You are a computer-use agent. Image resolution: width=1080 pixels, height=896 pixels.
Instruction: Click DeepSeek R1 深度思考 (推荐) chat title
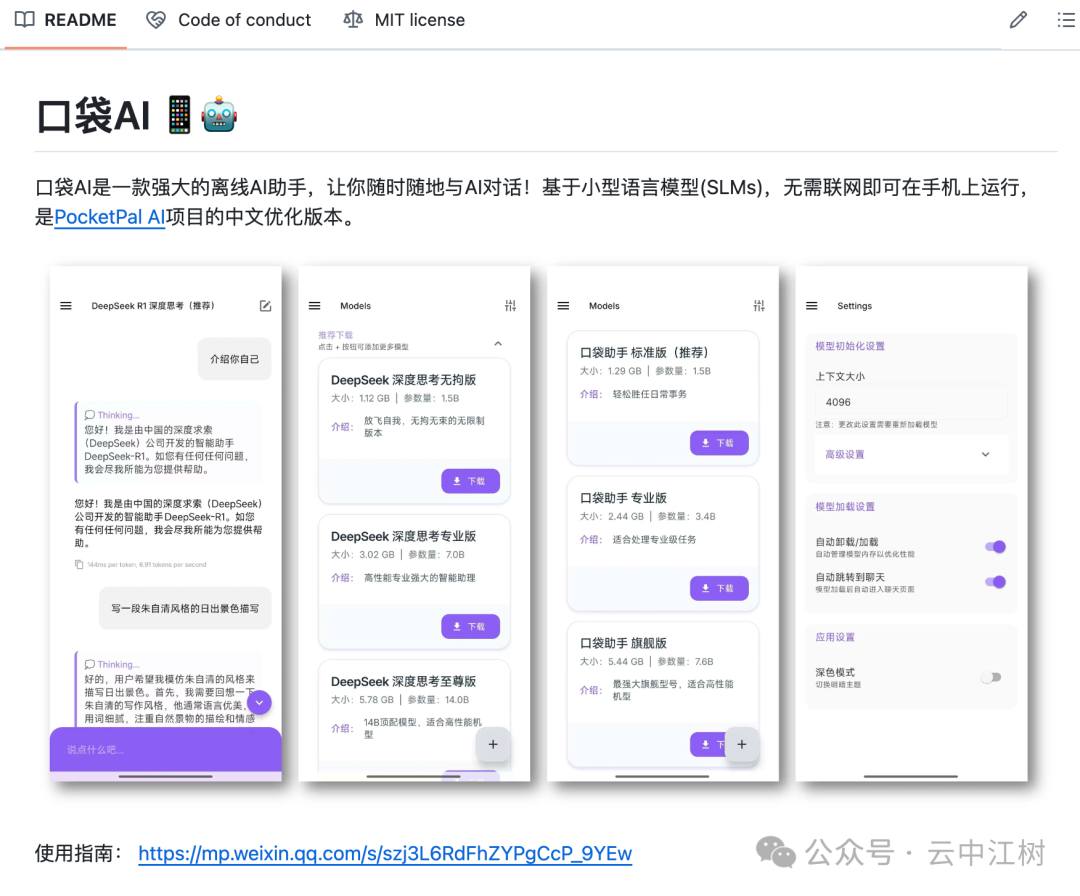tap(153, 306)
